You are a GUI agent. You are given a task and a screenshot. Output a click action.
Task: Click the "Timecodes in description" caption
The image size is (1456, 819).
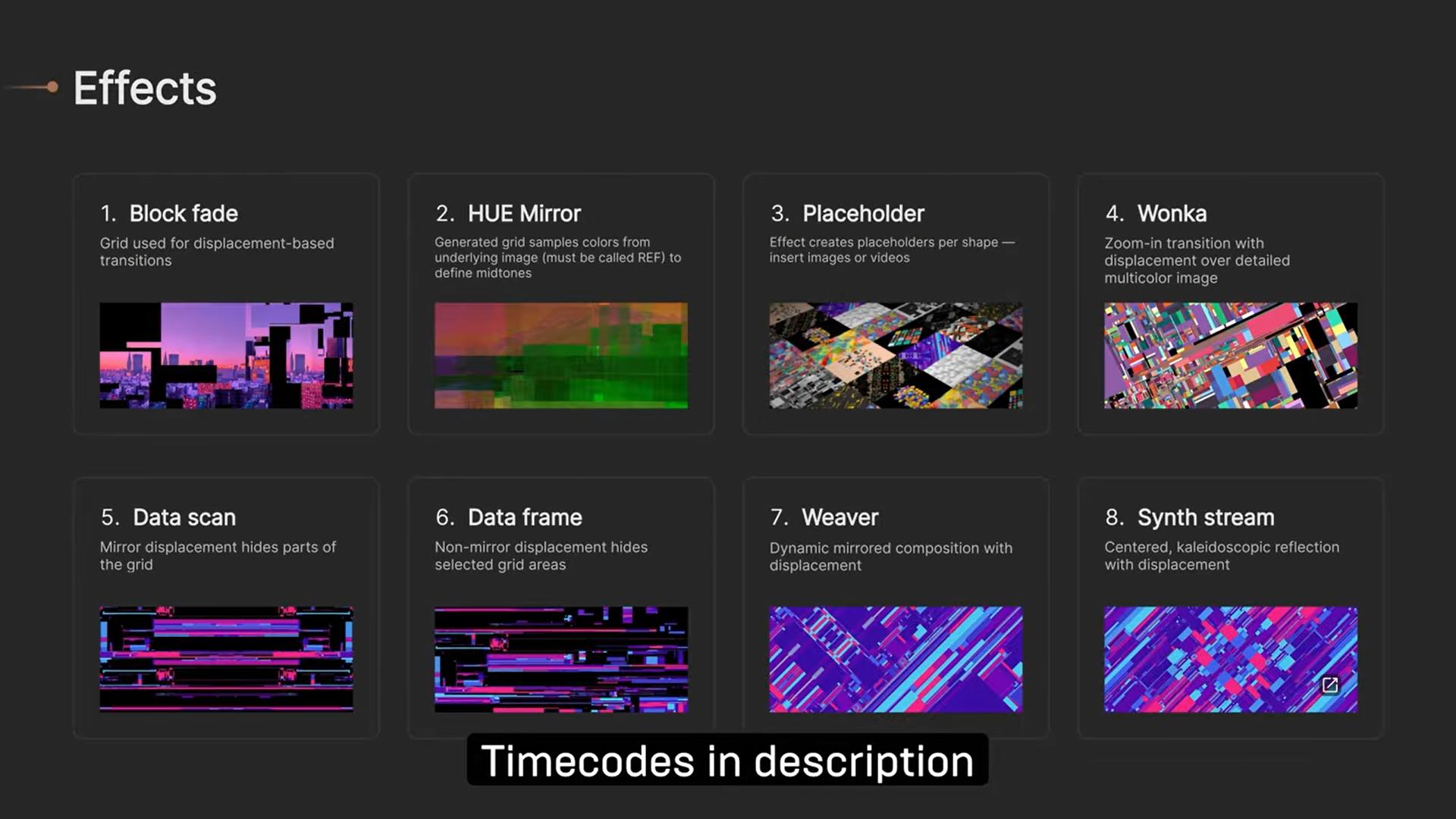tap(727, 761)
